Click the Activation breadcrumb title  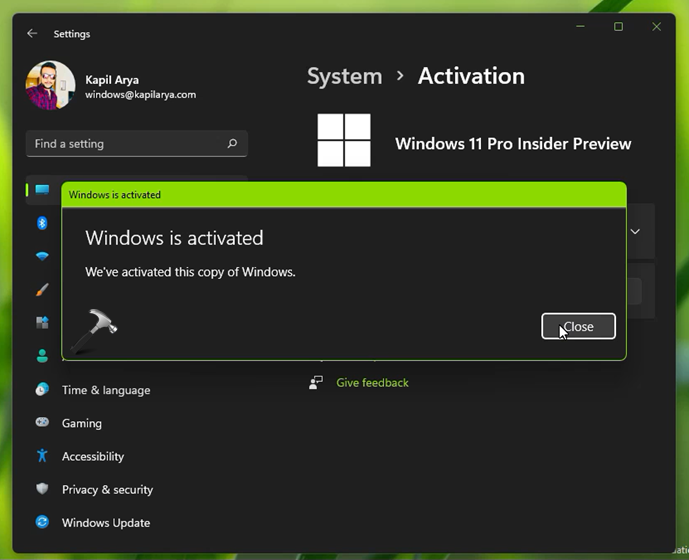point(471,76)
